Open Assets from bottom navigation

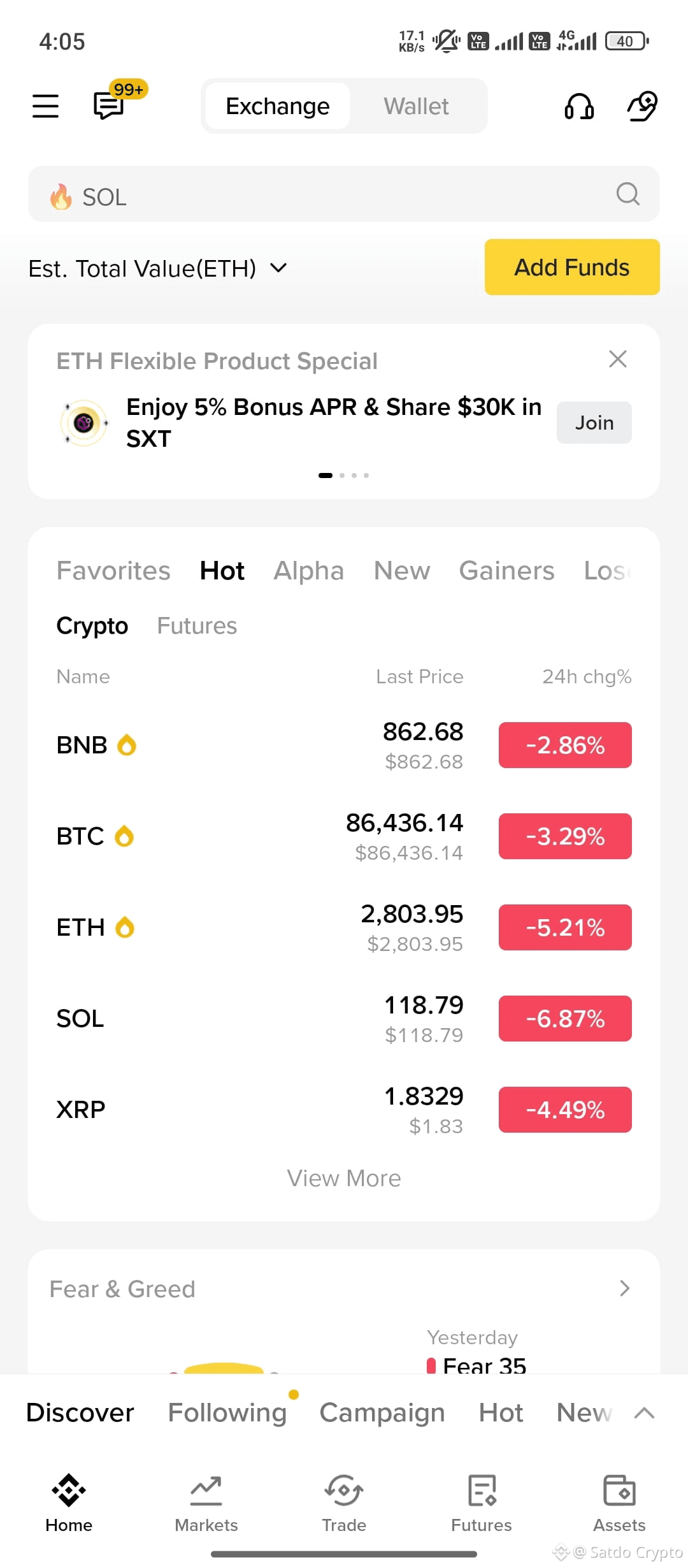coord(619,1503)
